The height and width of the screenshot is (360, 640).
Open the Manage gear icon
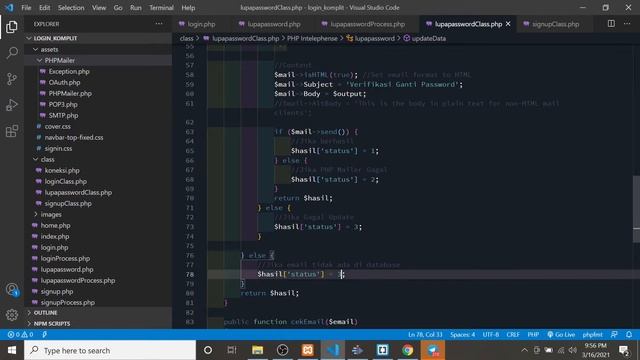(12, 315)
